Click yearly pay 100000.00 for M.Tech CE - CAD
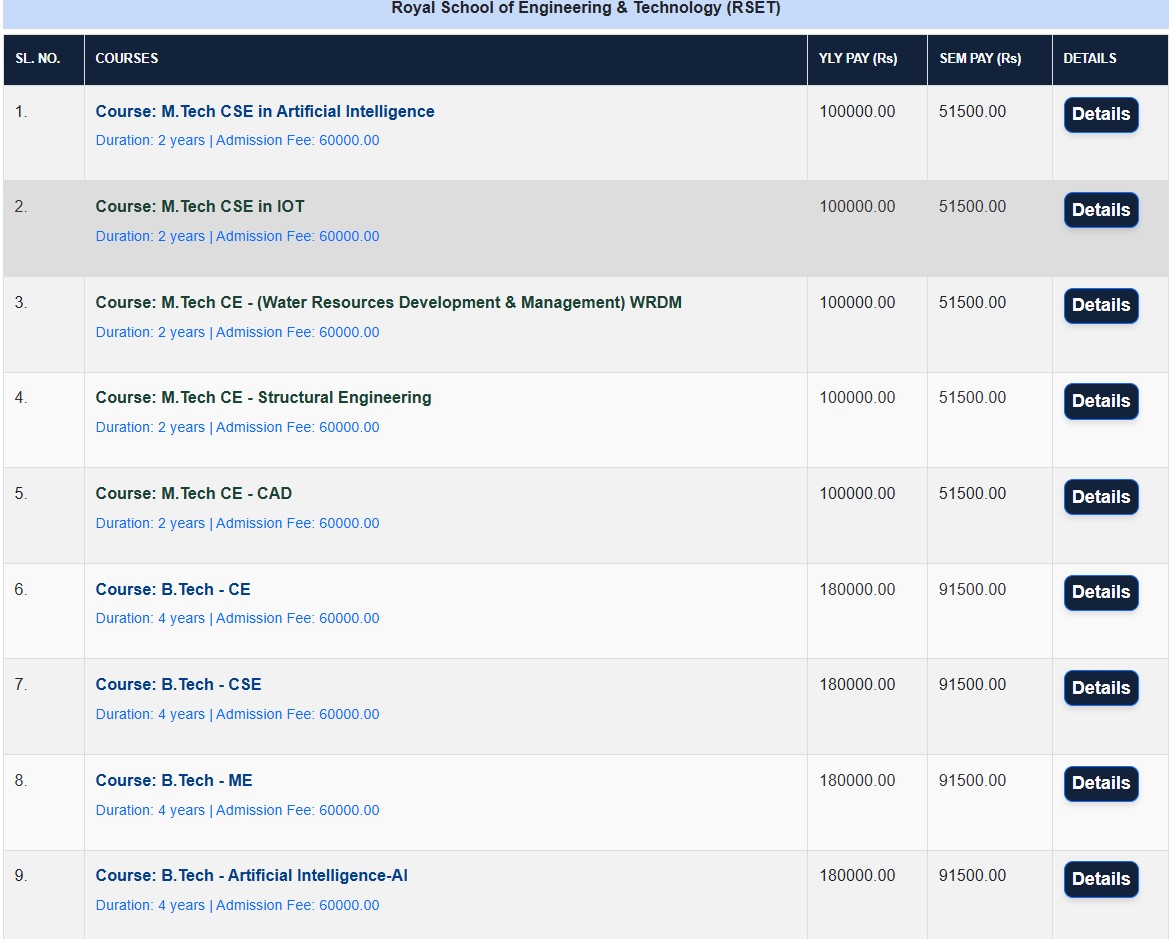The width and height of the screenshot is (1171, 939). click(x=857, y=494)
